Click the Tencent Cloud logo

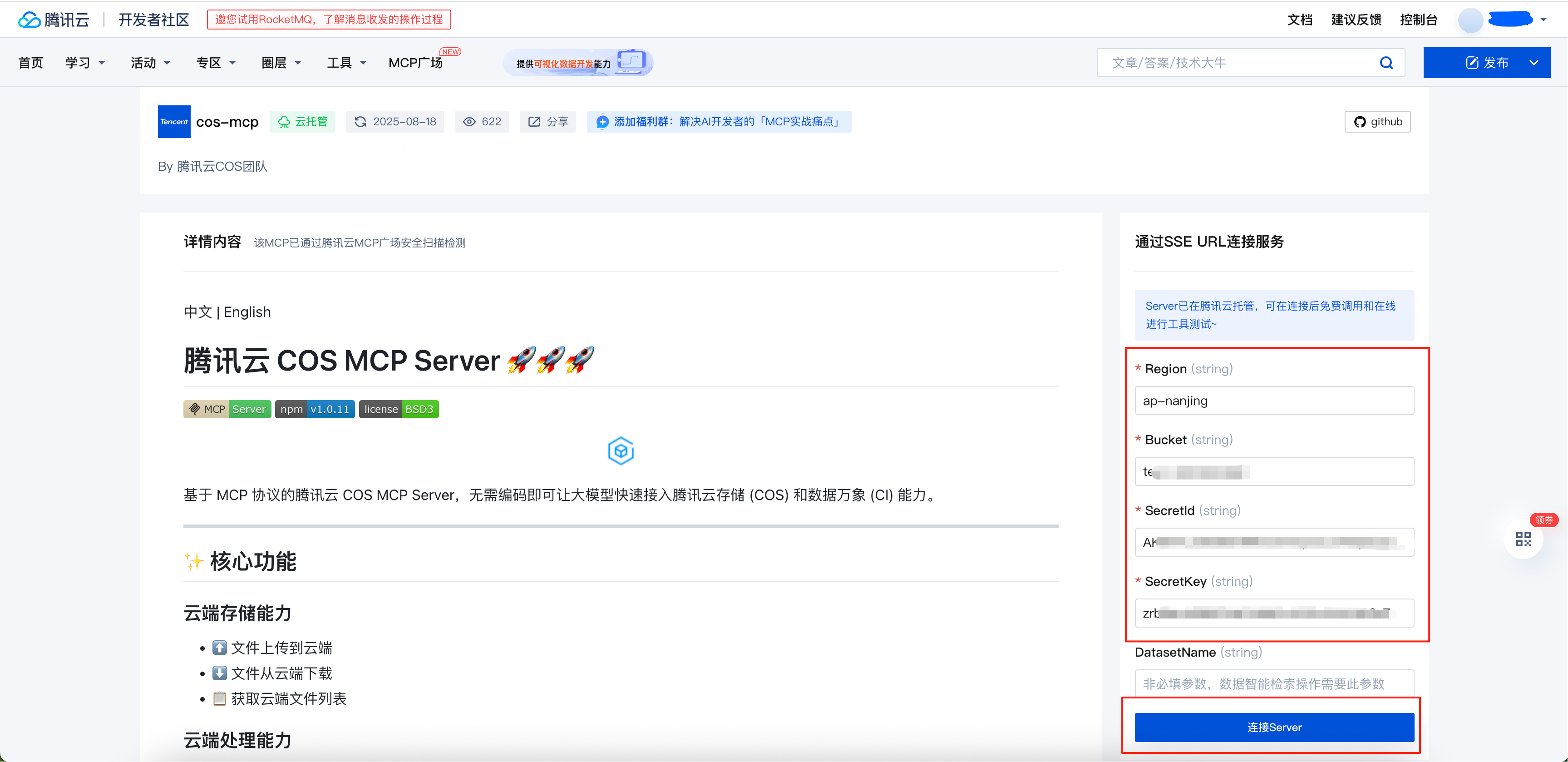(54, 20)
